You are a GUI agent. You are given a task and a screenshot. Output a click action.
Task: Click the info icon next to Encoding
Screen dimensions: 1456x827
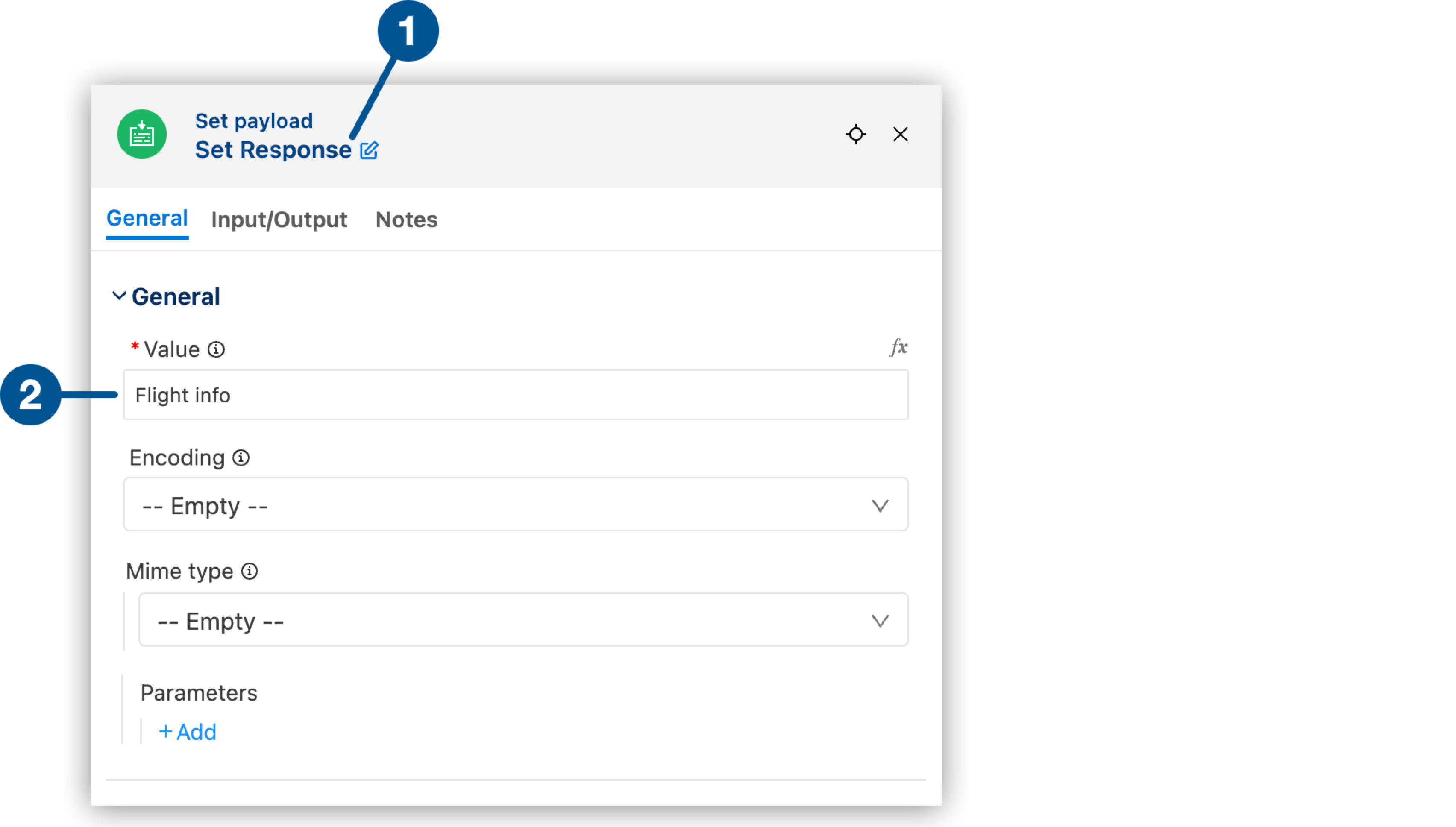(x=241, y=457)
